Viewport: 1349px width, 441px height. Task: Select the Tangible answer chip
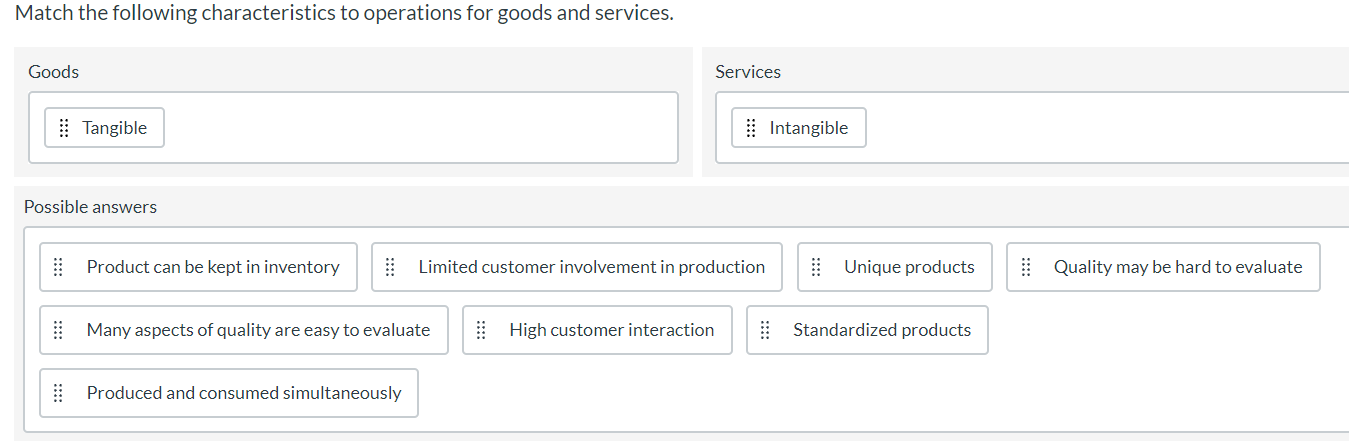click(114, 128)
